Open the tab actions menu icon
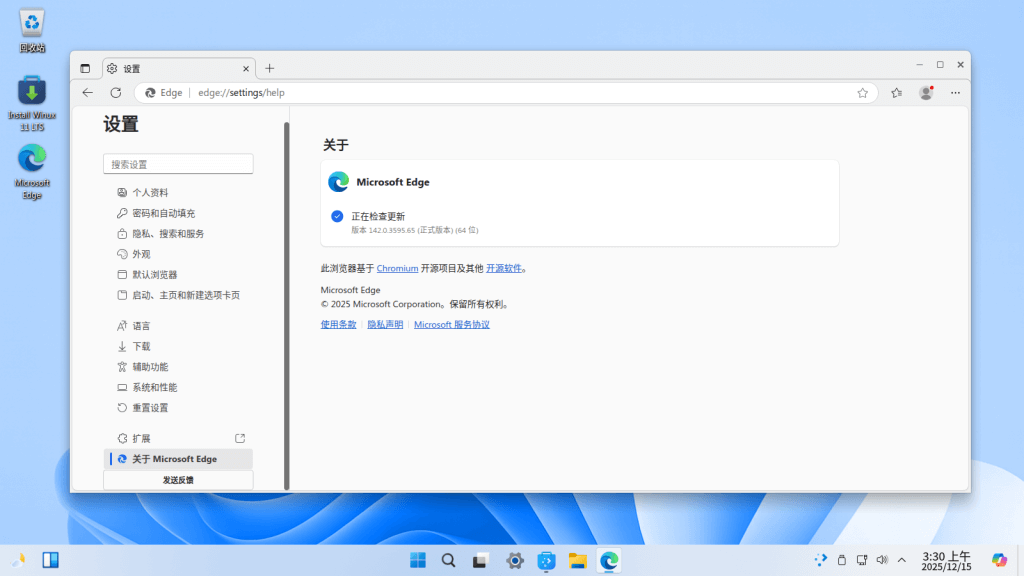This screenshot has width=1024, height=576. point(85,69)
